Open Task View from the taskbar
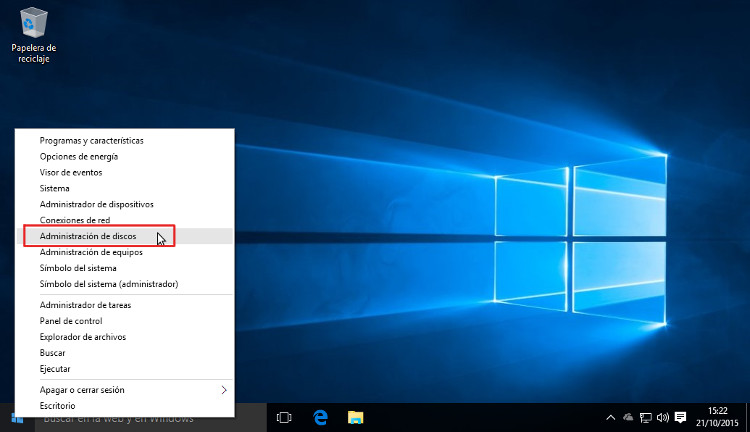The height and width of the screenshot is (432, 750). click(284, 418)
